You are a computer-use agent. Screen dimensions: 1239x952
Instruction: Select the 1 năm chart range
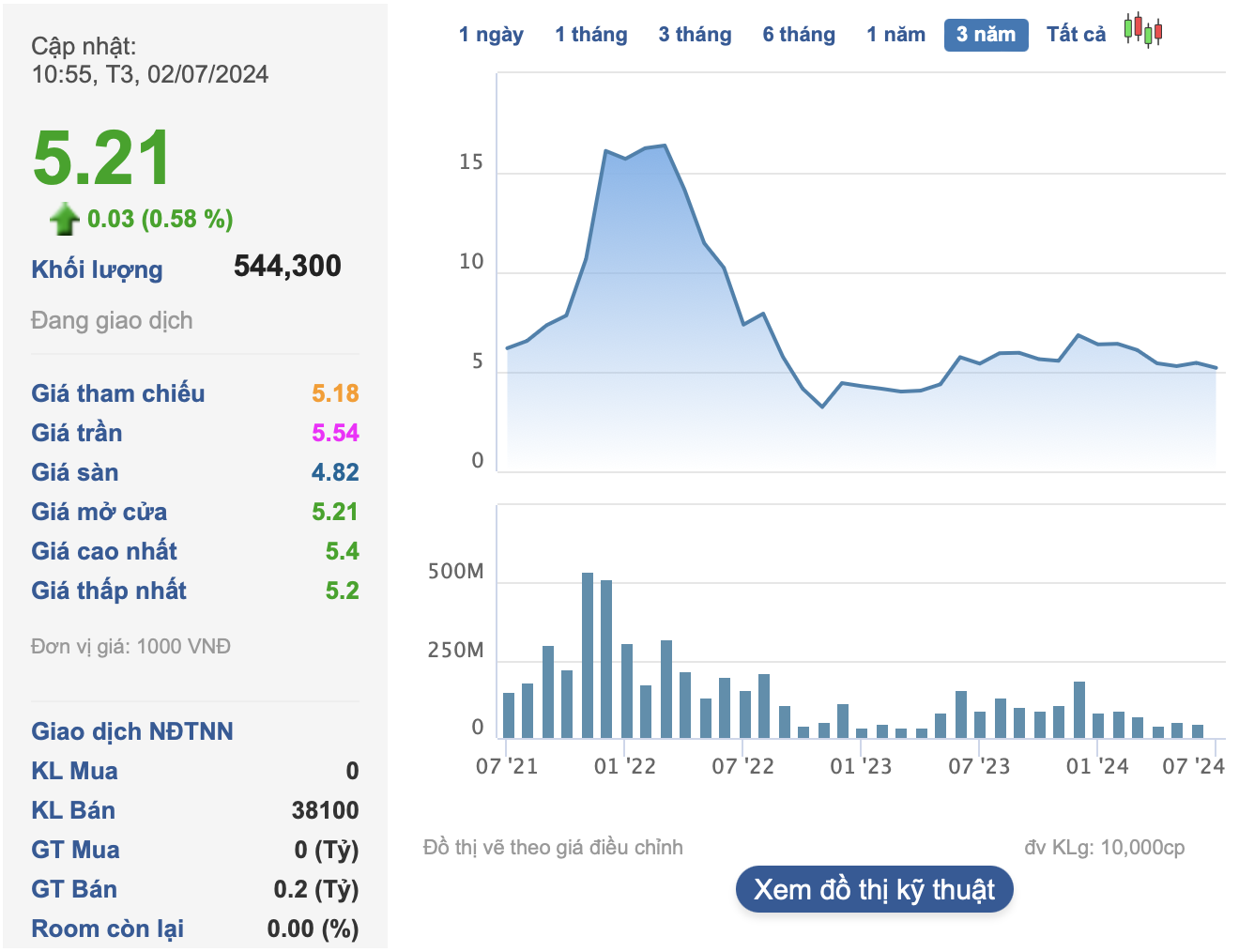pyautogui.click(x=895, y=35)
